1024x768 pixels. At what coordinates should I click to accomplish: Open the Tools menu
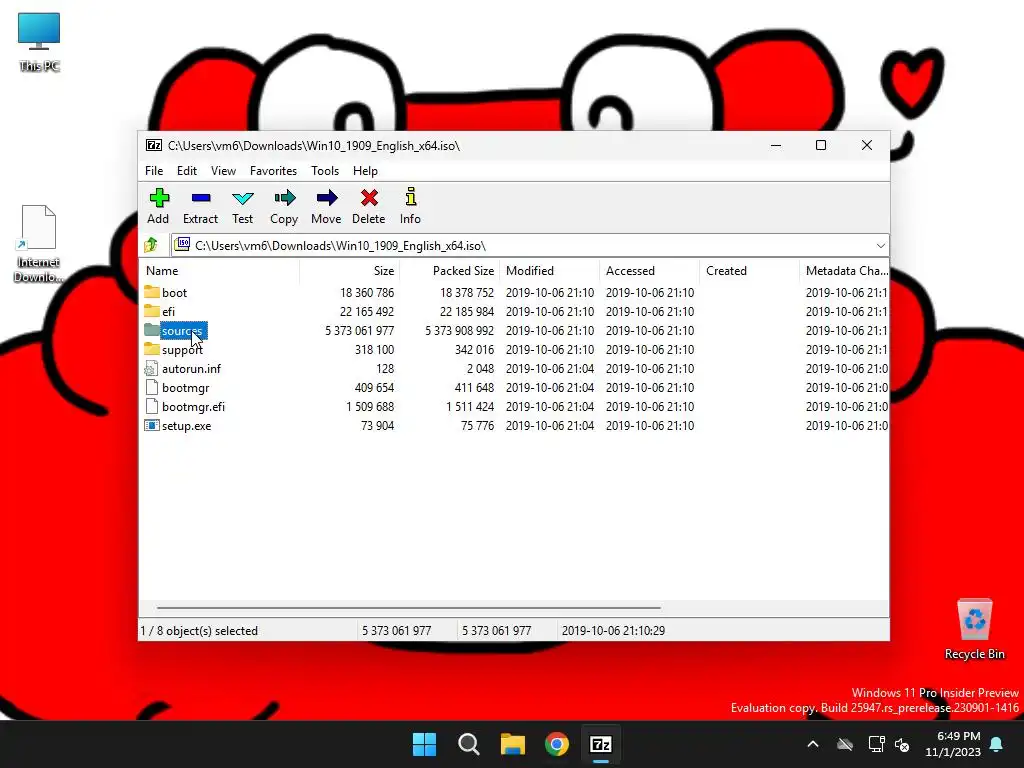coord(325,170)
